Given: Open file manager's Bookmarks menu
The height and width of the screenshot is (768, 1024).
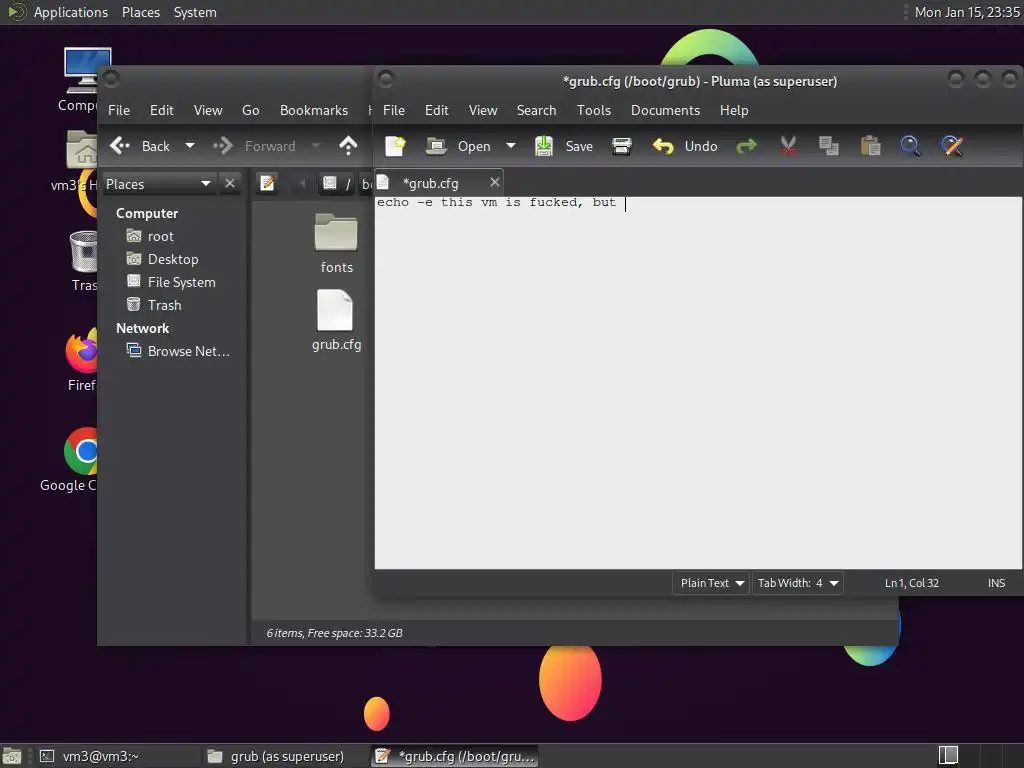Looking at the screenshot, I should point(313,110).
